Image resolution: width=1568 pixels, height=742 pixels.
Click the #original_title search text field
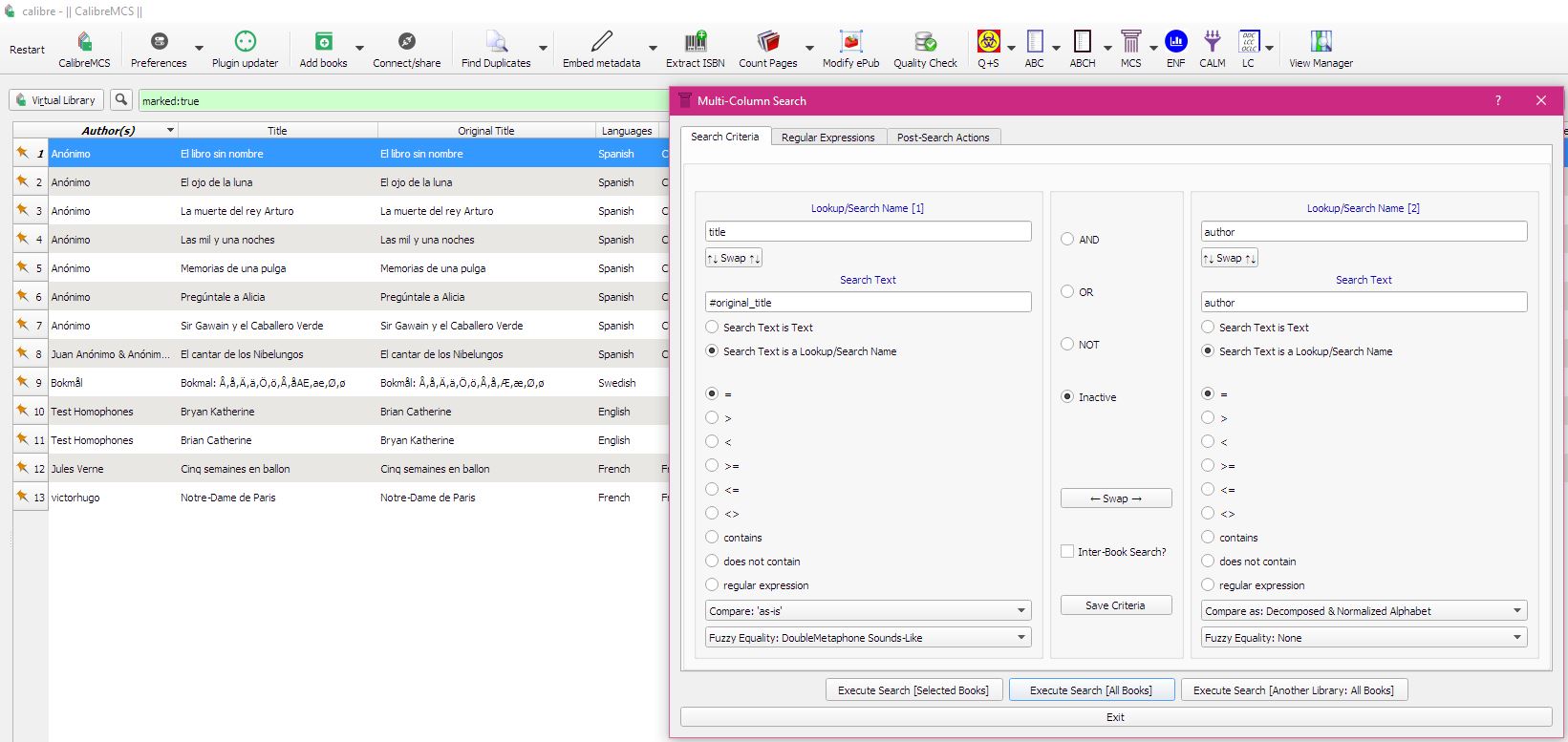click(868, 303)
